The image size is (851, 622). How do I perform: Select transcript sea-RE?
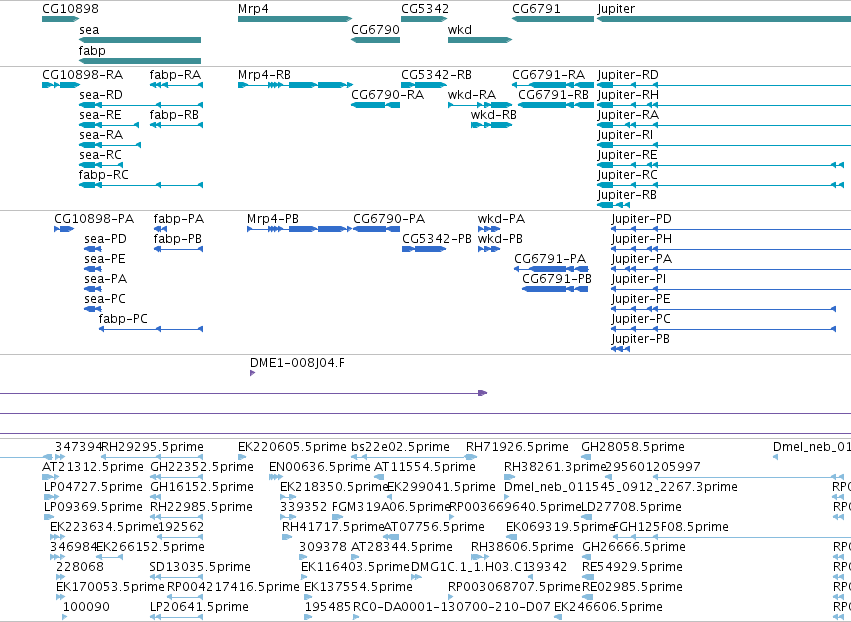tap(109, 125)
